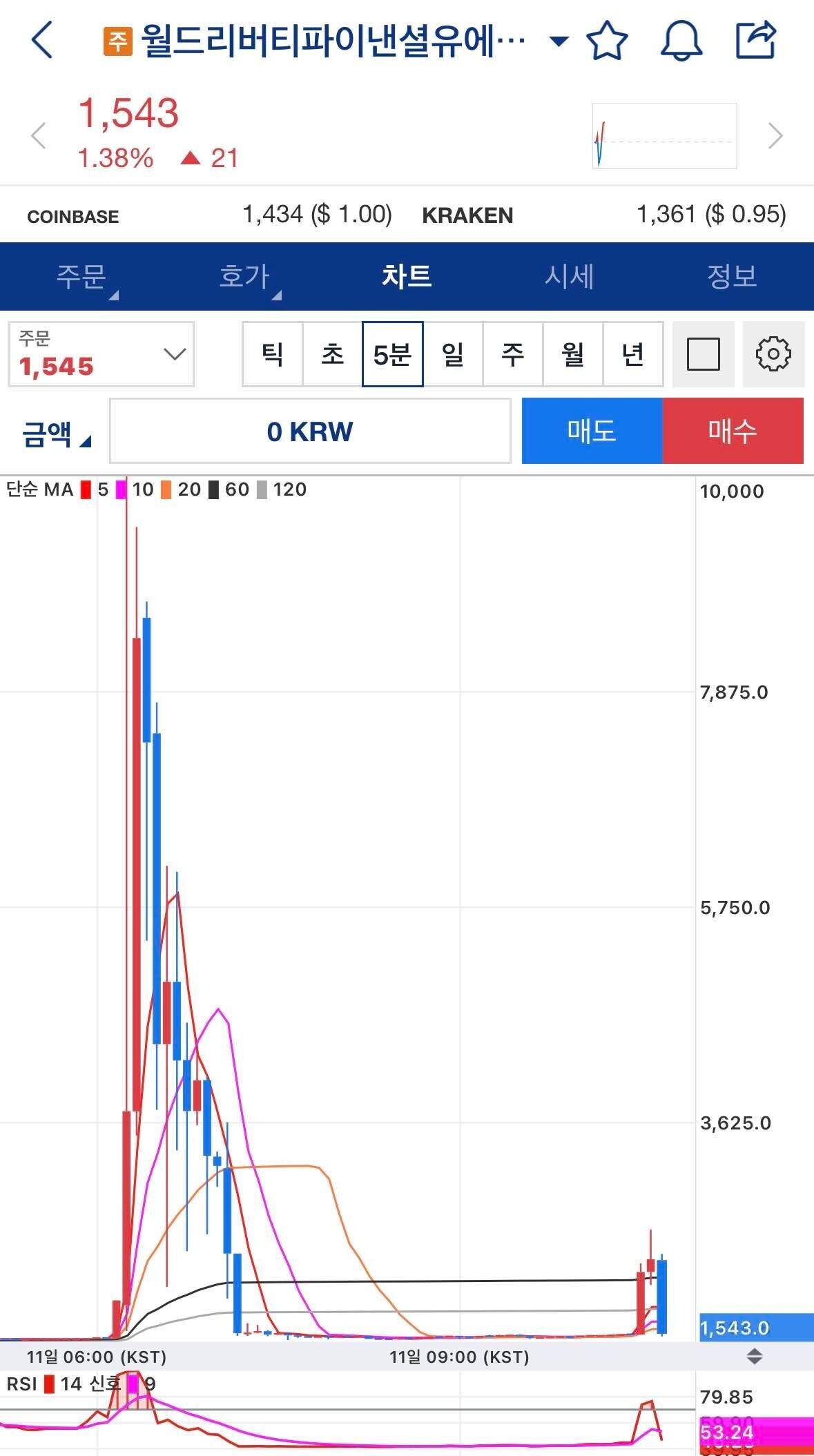Tap the chart panel resize handle arrows
The image size is (814, 1456).
coord(754,1356)
